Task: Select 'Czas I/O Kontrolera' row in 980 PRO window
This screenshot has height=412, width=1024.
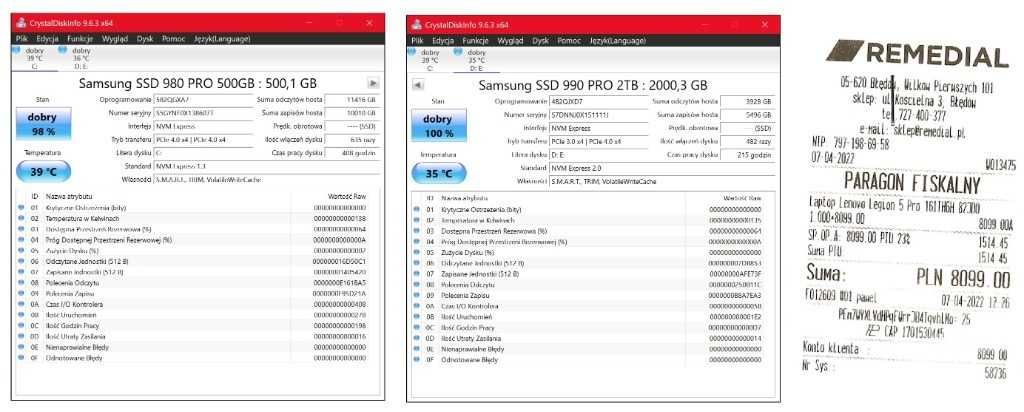Action: 197,304
